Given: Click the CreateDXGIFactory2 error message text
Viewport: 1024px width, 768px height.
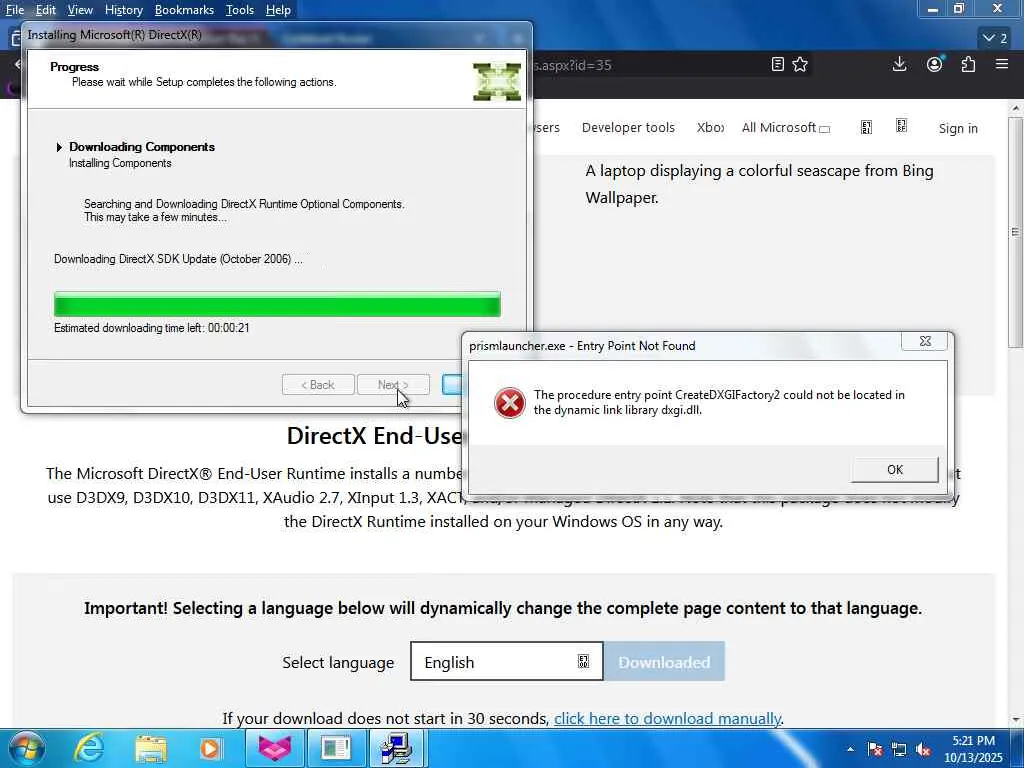Looking at the screenshot, I should (719, 402).
